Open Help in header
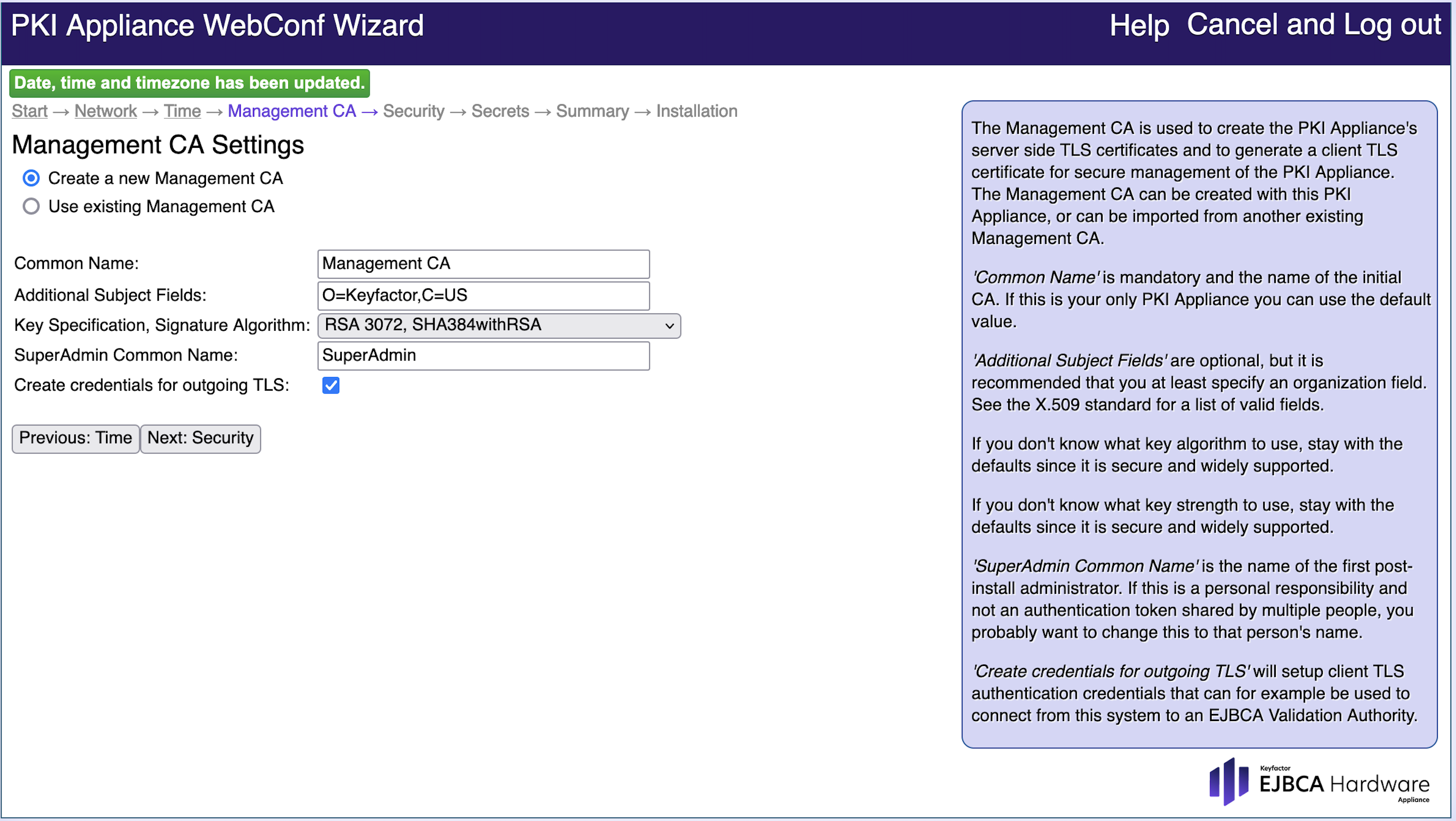 (x=1138, y=25)
